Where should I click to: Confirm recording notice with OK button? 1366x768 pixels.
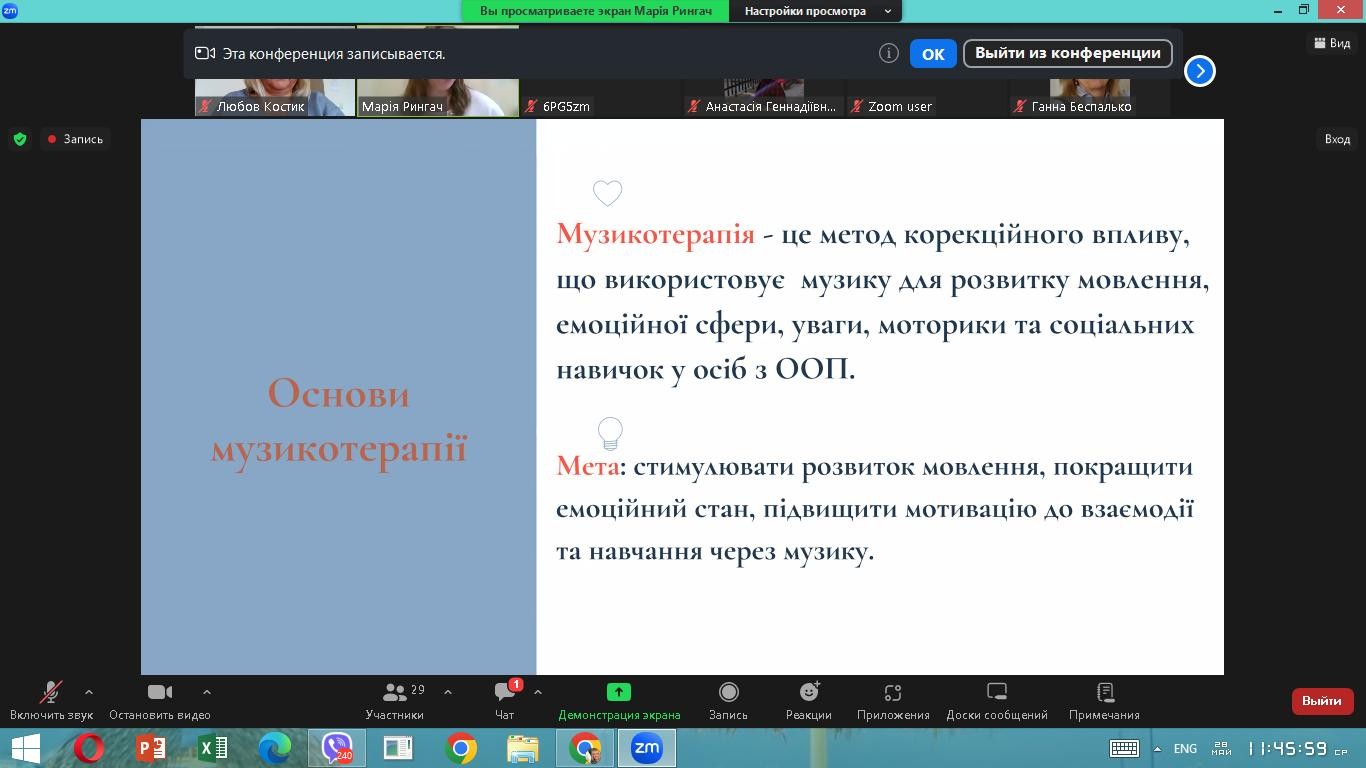933,54
